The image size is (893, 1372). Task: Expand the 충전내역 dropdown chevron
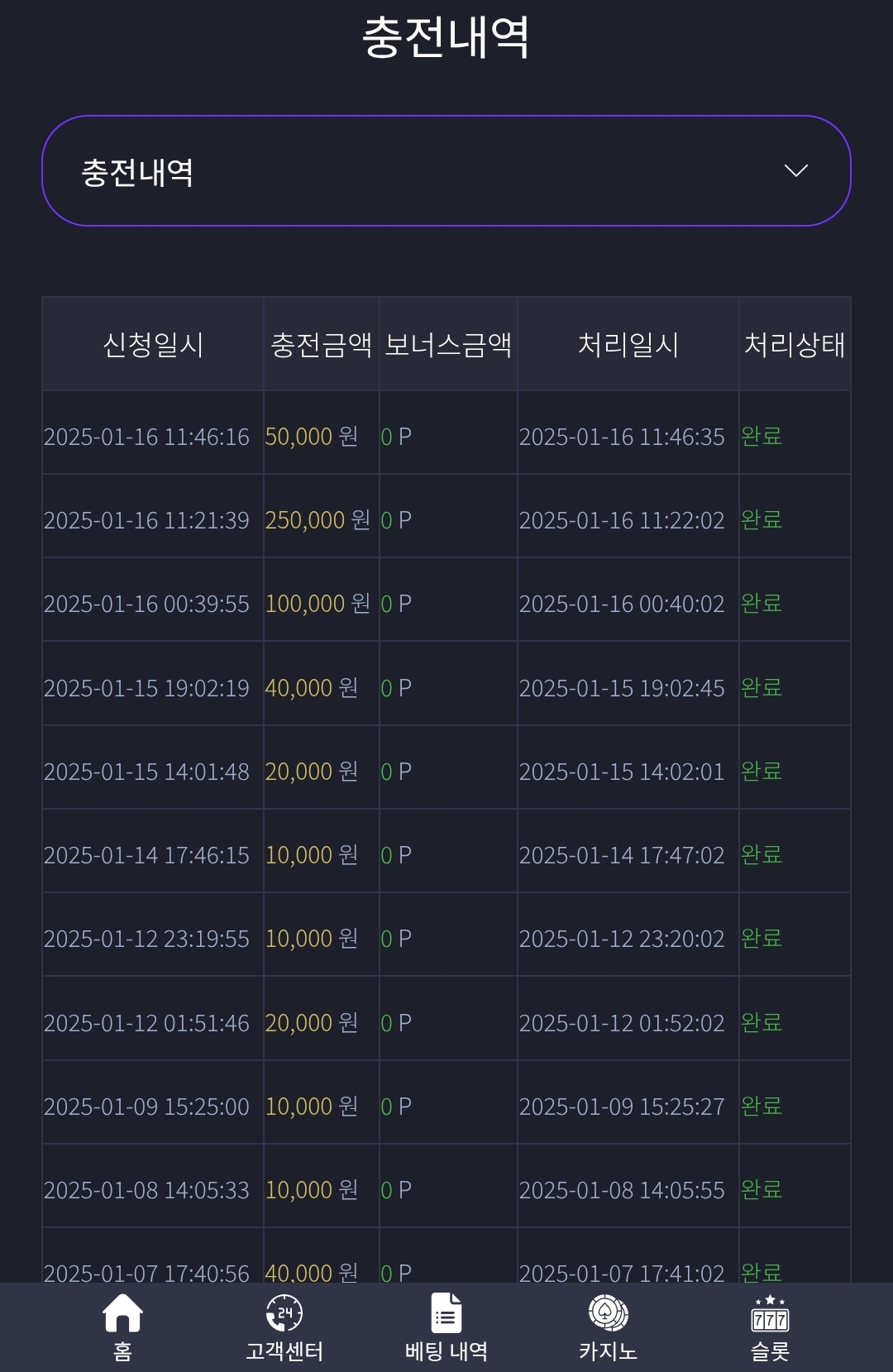pyautogui.click(x=795, y=170)
